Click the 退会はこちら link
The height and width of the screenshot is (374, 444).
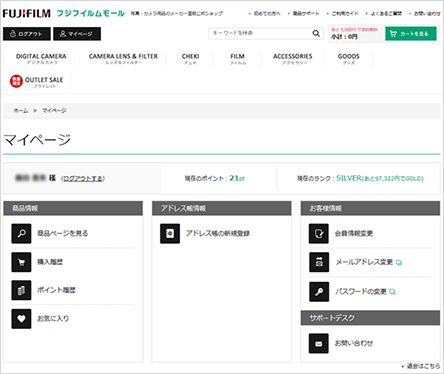[423, 366]
